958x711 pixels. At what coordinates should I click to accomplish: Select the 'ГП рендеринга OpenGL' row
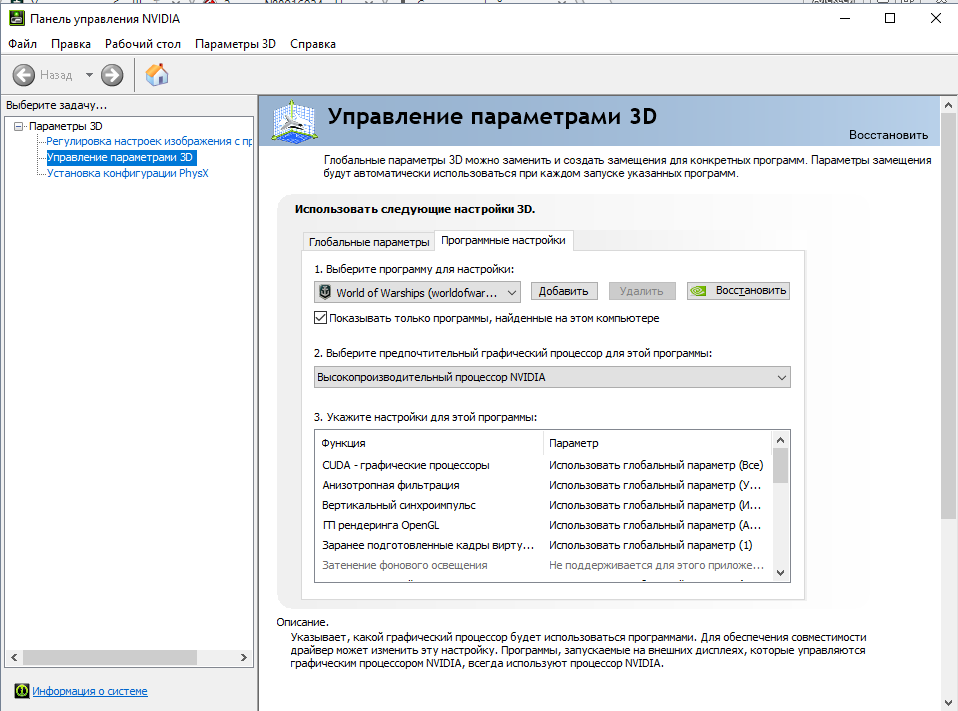click(543, 525)
